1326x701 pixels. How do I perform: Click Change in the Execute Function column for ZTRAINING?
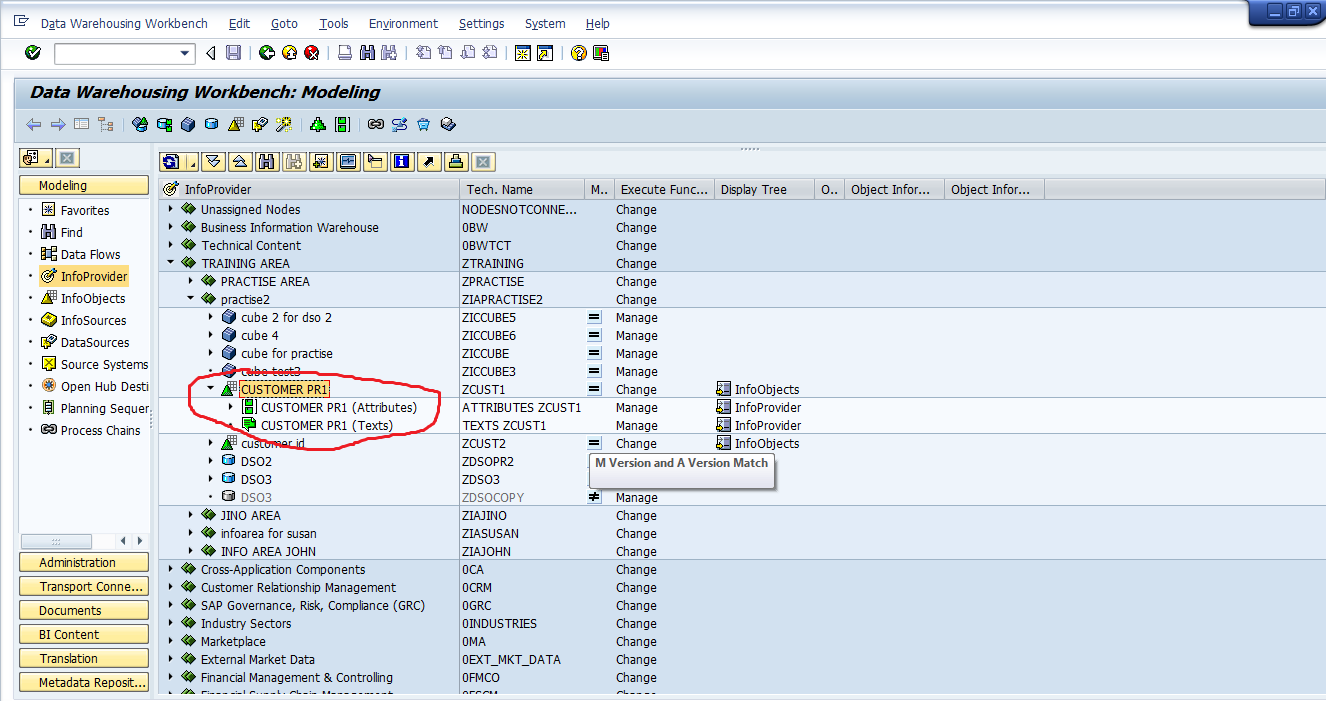(x=636, y=263)
